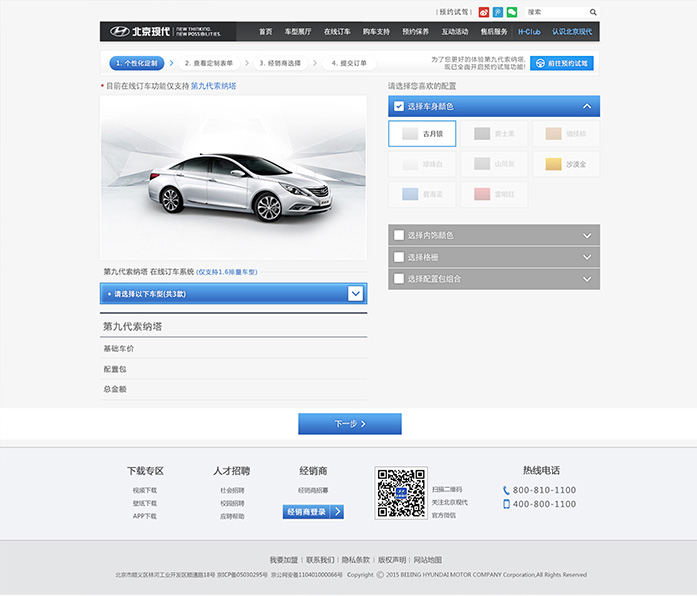Open the WeChat icon link

(512, 12)
